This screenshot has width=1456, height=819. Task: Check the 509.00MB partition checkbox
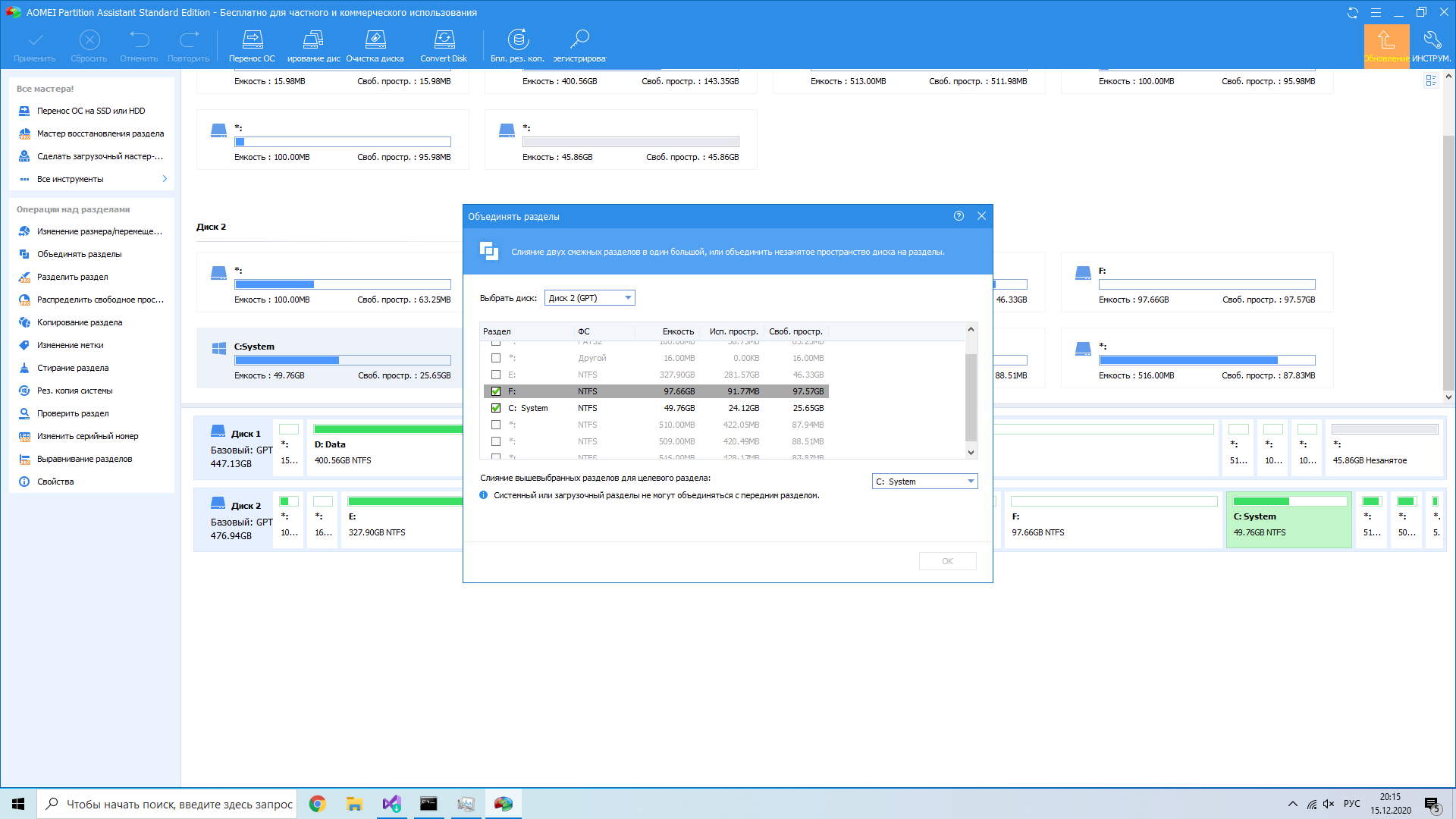pyautogui.click(x=496, y=441)
